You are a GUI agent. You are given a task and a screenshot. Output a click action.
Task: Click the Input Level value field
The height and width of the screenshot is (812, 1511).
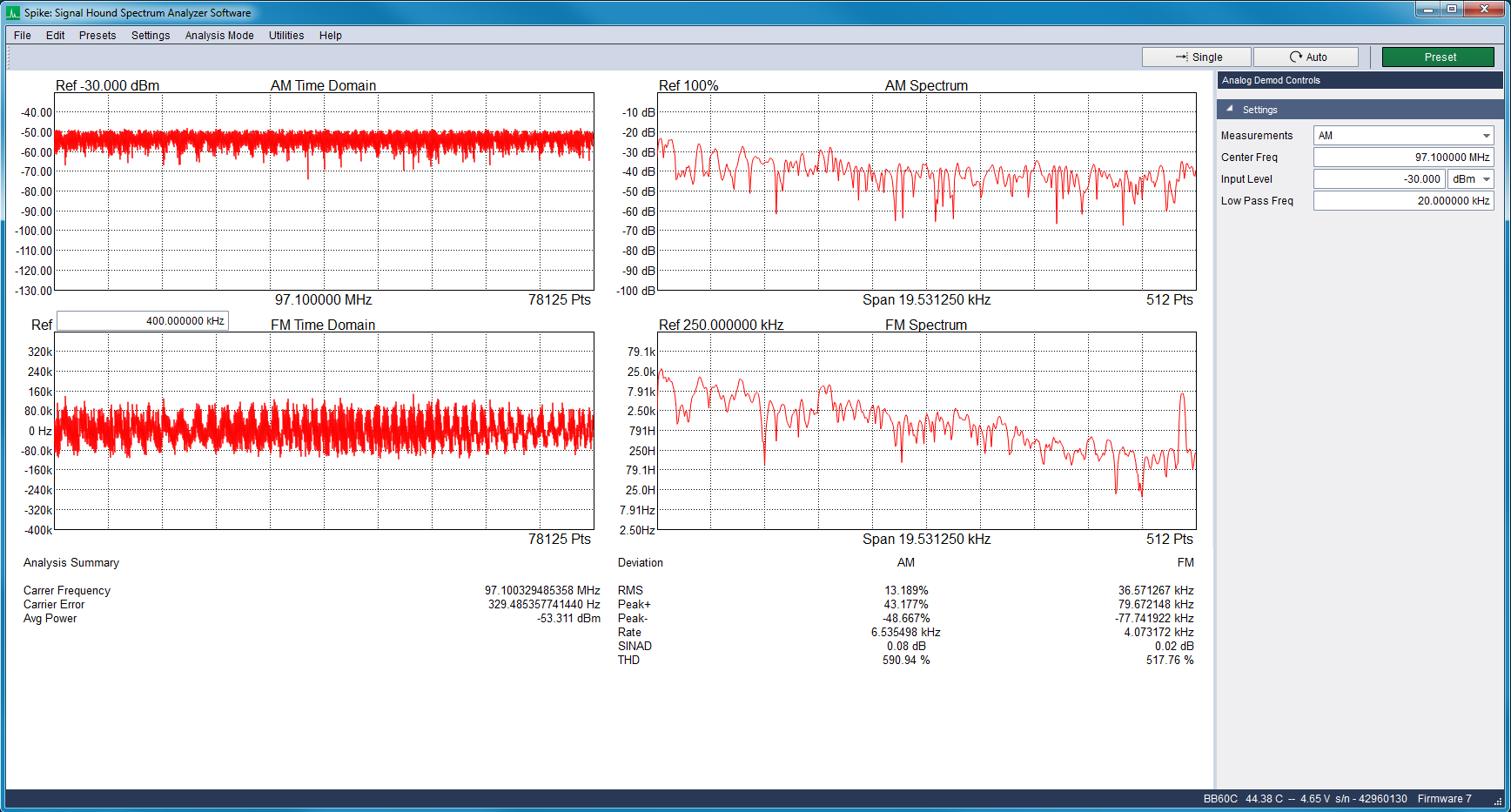(x=1379, y=178)
